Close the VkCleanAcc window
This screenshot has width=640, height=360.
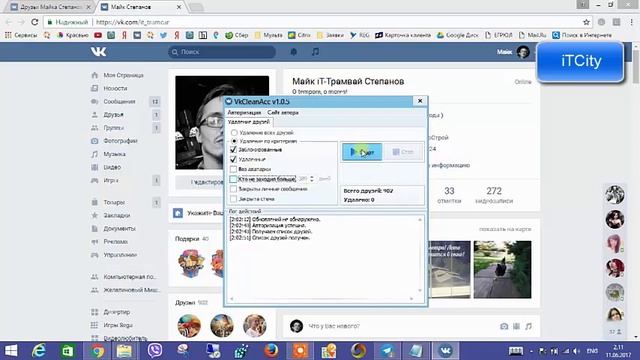tap(420, 101)
